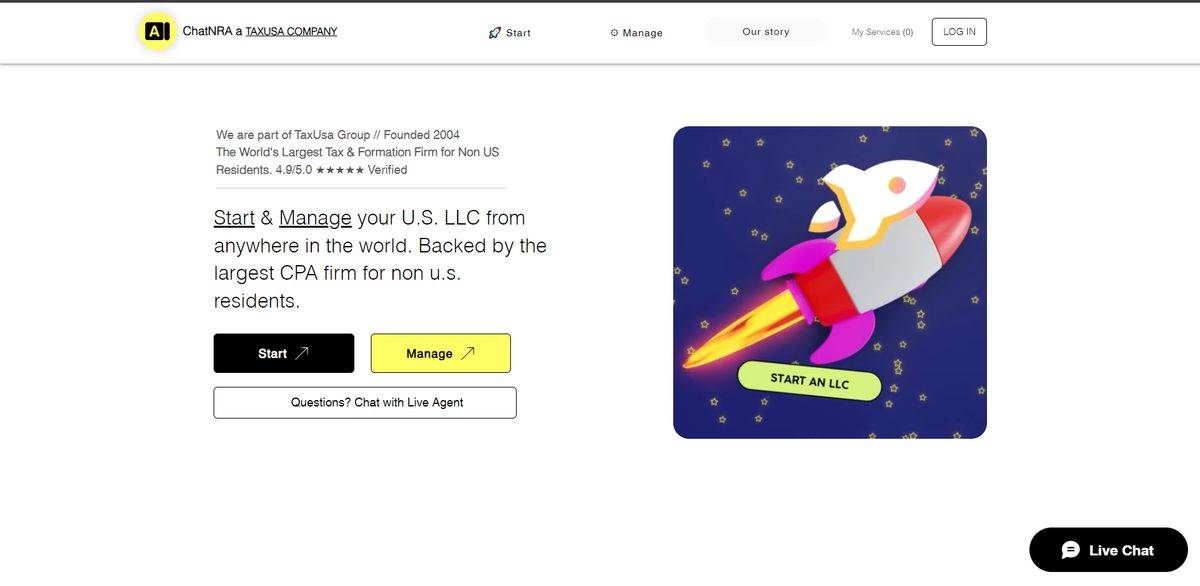Screen dimensions: 1200x586
Task: Click the LOG IN button
Action: click(x=959, y=32)
